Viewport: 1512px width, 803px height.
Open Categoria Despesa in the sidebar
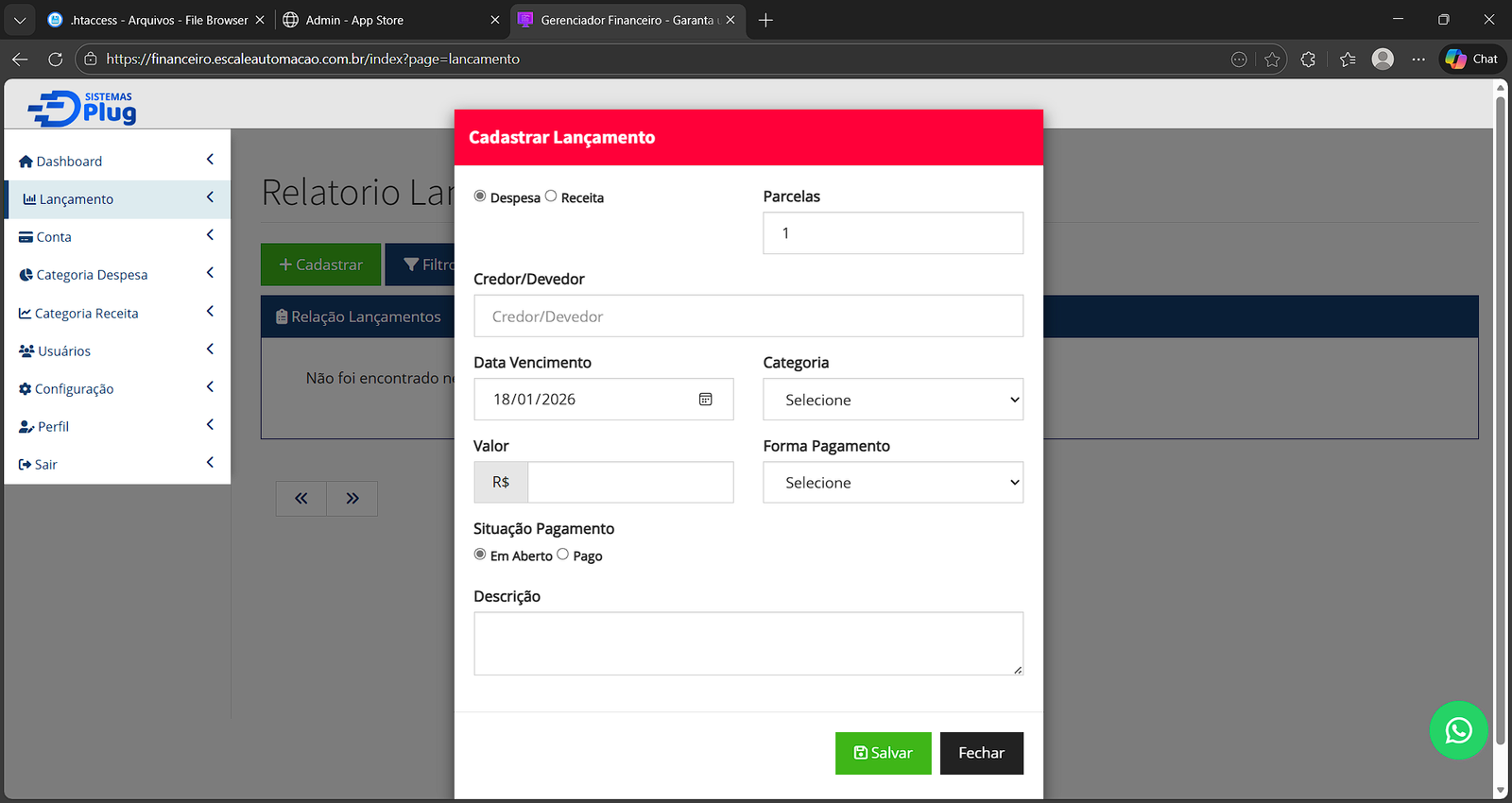click(x=92, y=275)
